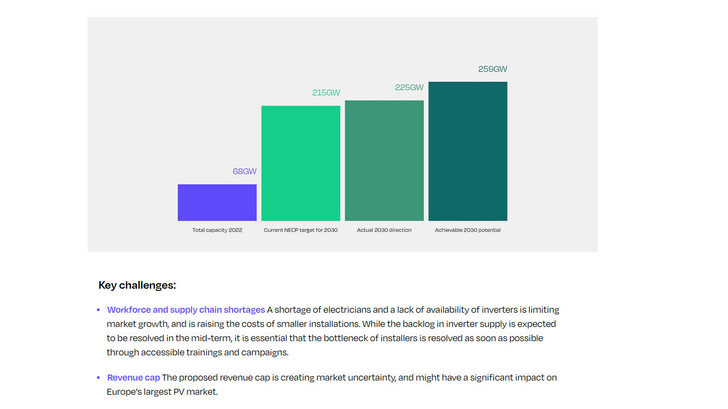The image size is (728, 409).
Task: Click the 215GW value label
Action: pos(326,93)
